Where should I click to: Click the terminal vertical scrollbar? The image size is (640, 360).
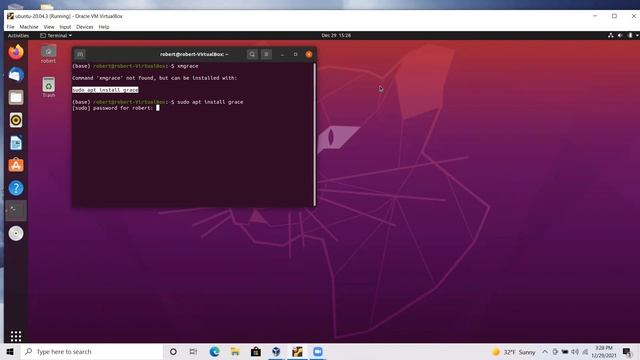click(x=314, y=134)
